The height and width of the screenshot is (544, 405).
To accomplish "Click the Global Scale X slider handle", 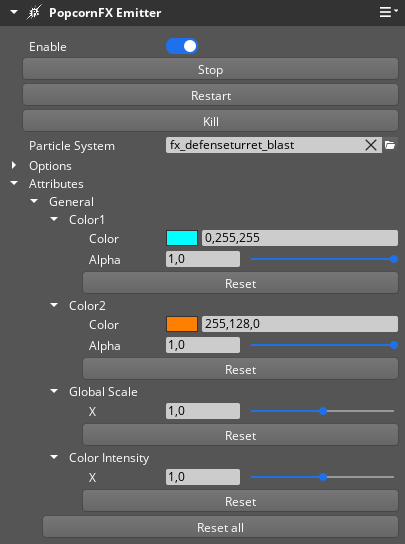I will coord(323,411).
